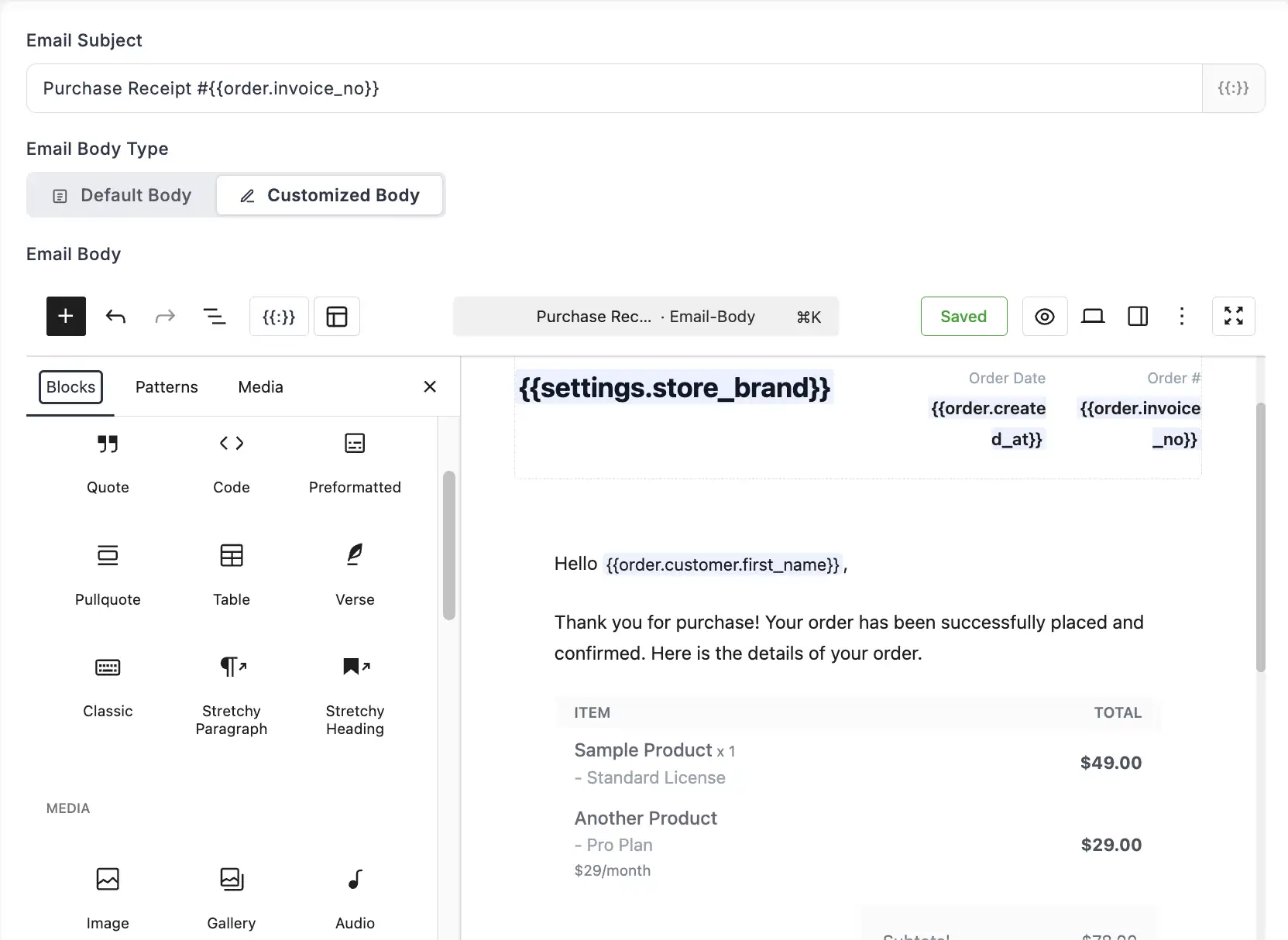Click the black block inserter plus button
Image resolution: width=1288 pixels, height=940 pixels.
[x=66, y=316]
